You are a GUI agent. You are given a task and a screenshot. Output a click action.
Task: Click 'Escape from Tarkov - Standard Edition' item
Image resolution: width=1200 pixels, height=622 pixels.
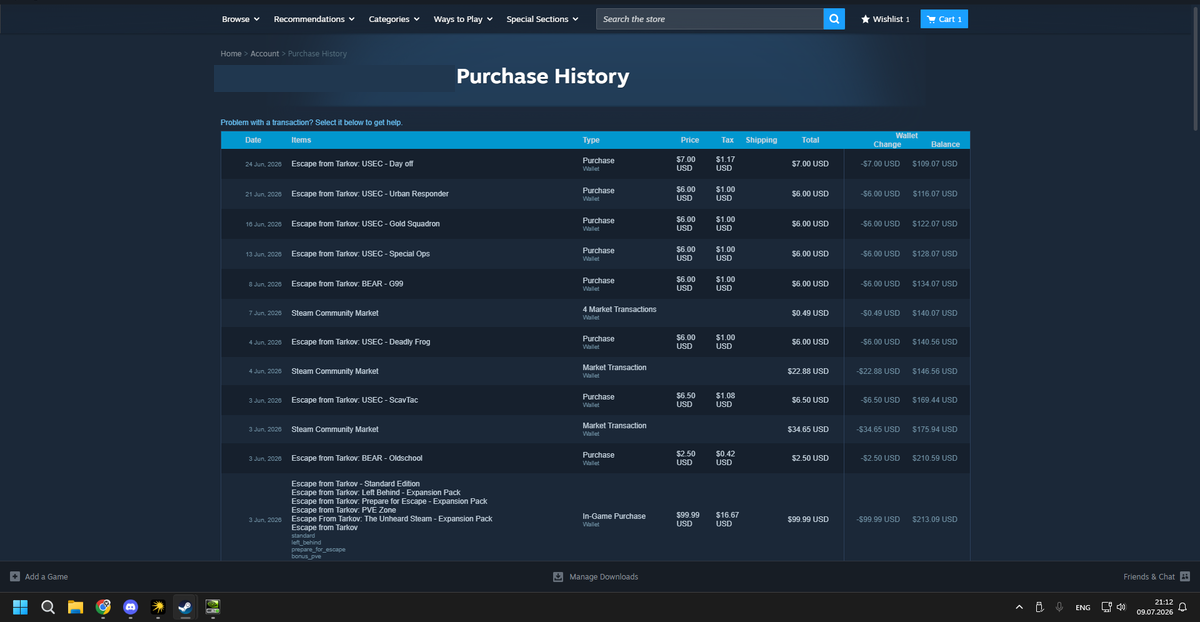(x=355, y=484)
